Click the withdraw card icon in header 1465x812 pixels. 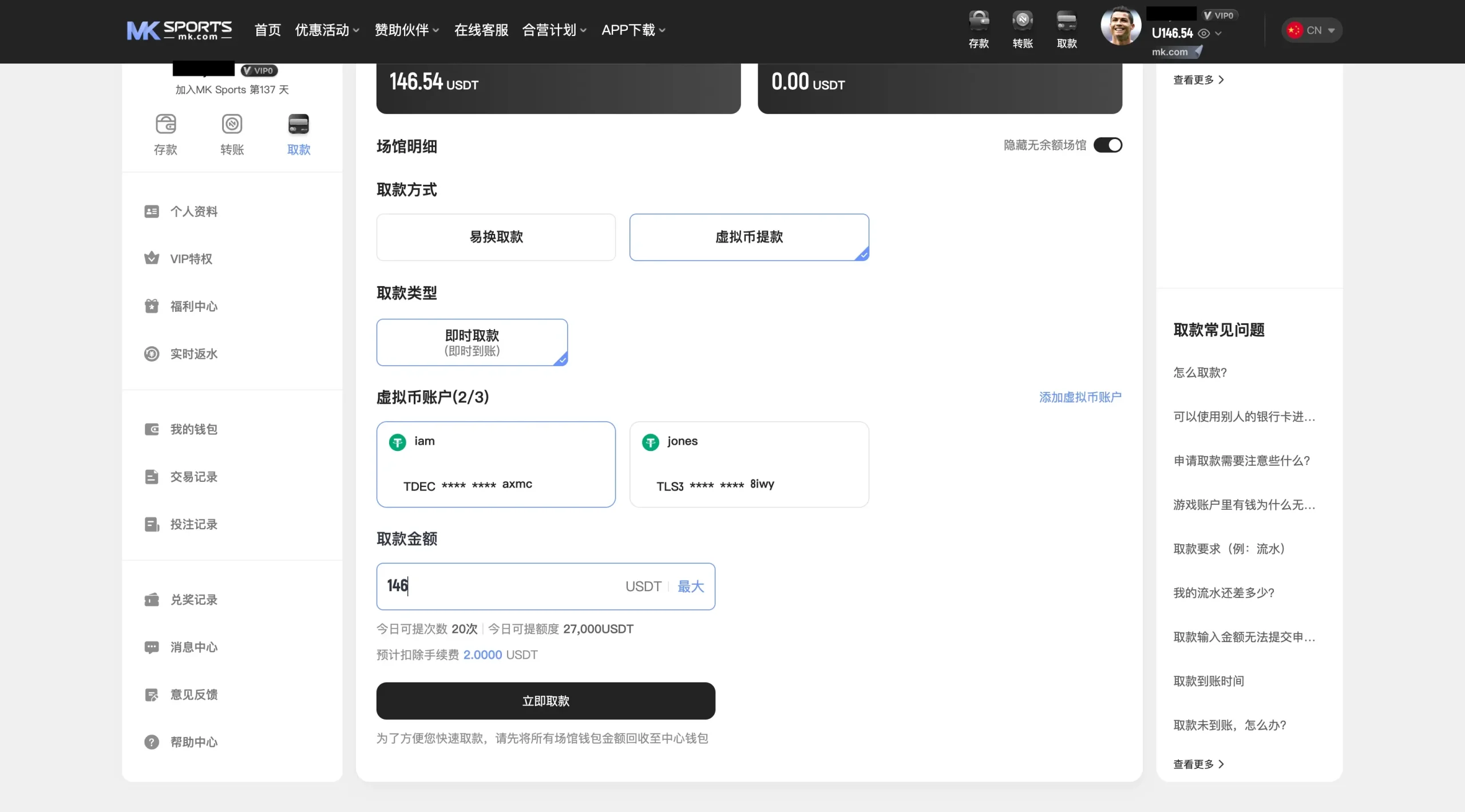pos(1067,22)
